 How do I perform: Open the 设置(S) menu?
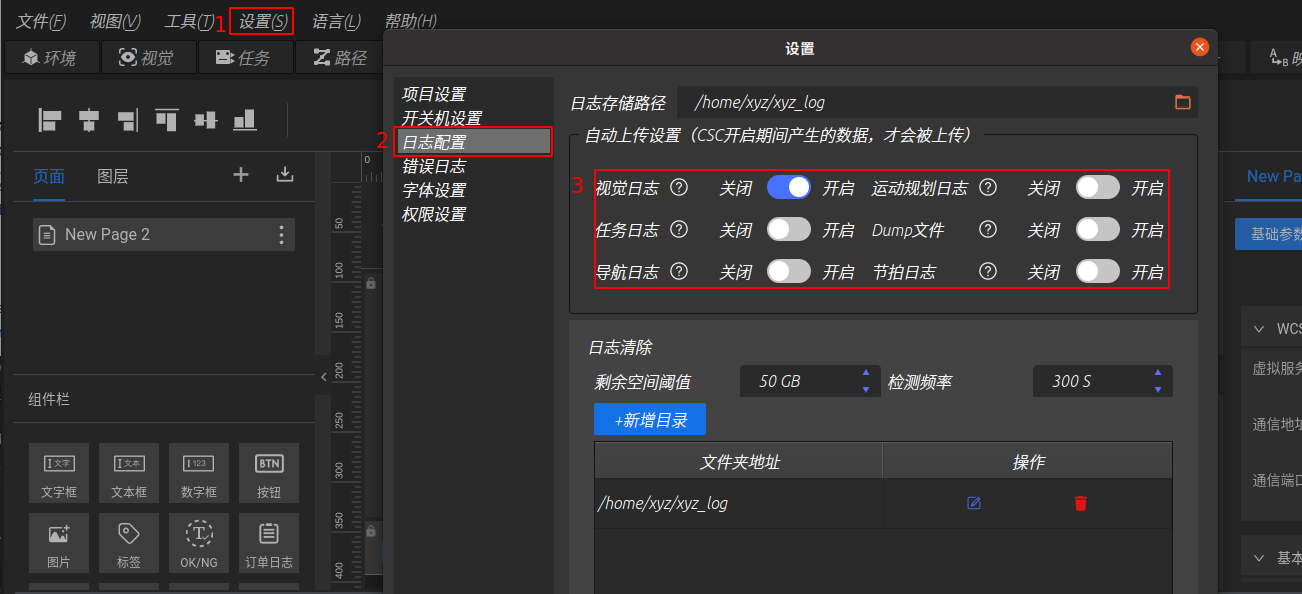pos(262,21)
